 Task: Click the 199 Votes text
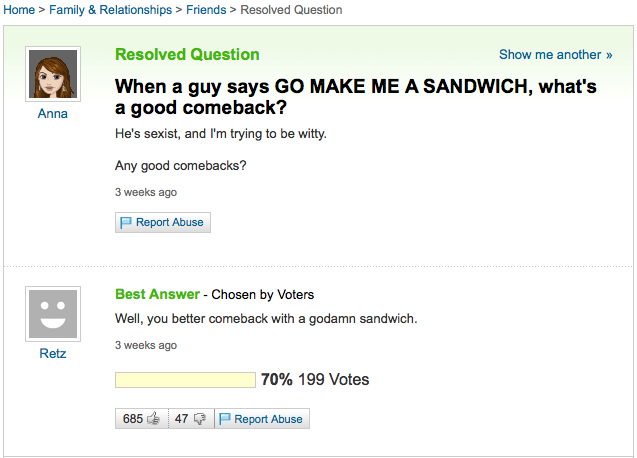click(x=333, y=380)
